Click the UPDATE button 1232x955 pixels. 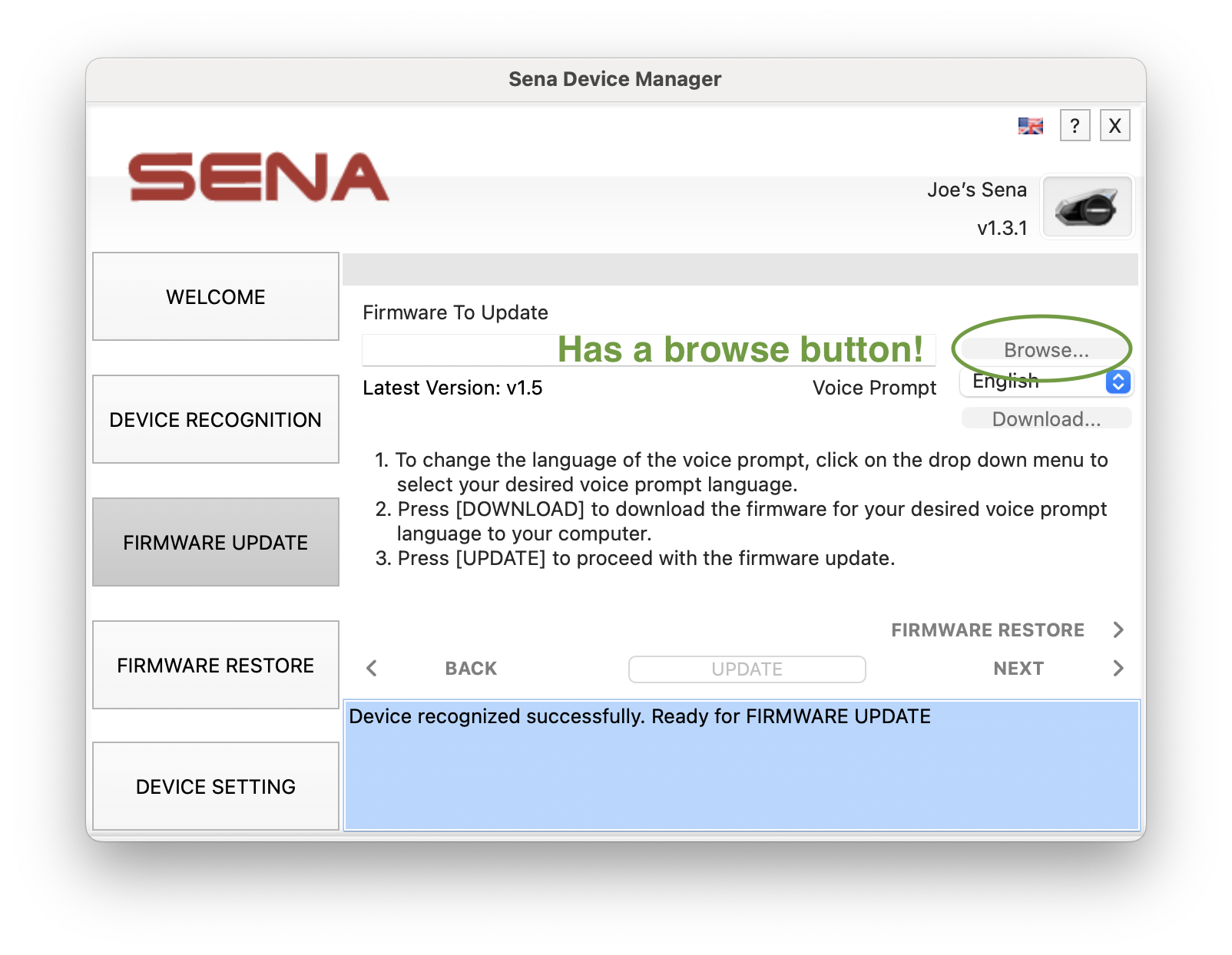pyautogui.click(x=747, y=669)
